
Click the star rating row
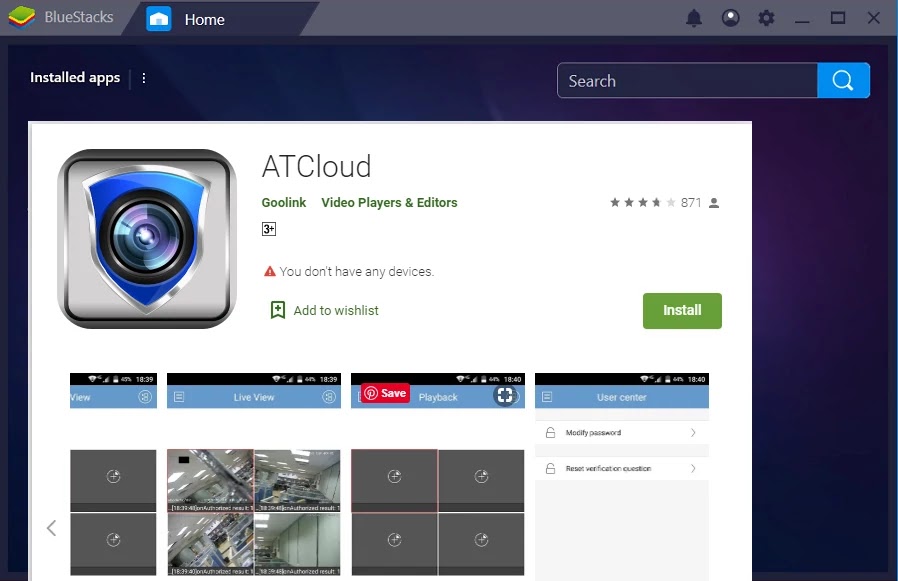(643, 202)
